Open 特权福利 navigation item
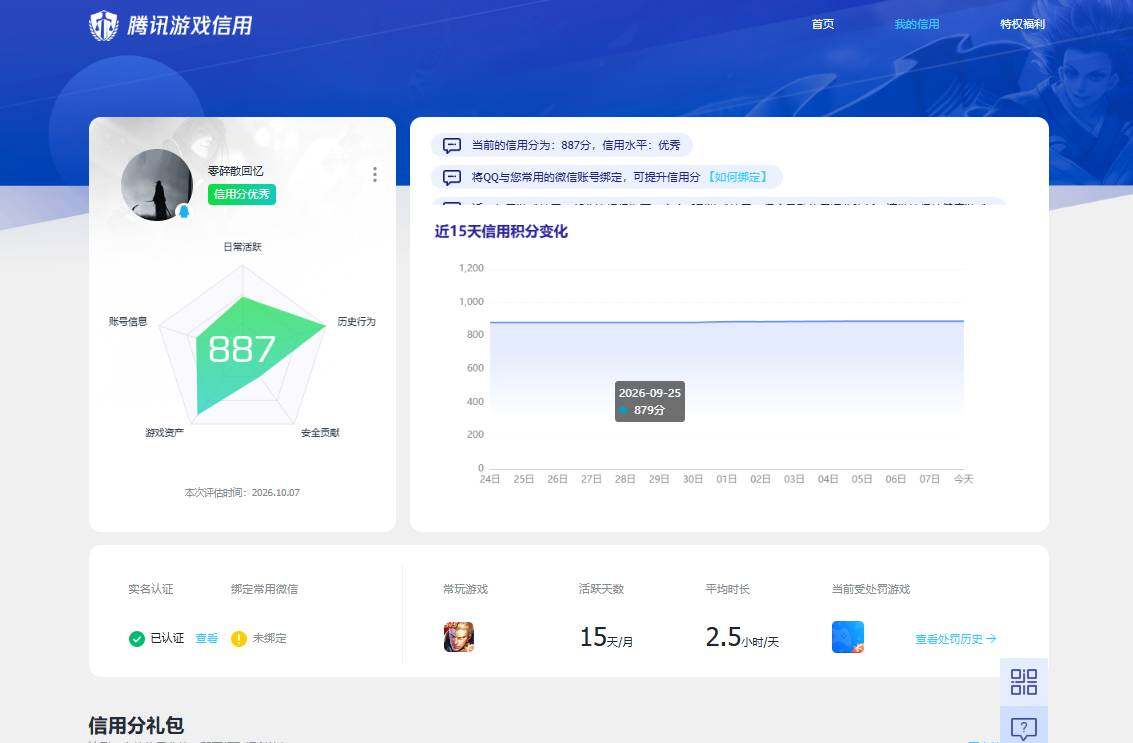 pyautogui.click(x=1022, y=24)
